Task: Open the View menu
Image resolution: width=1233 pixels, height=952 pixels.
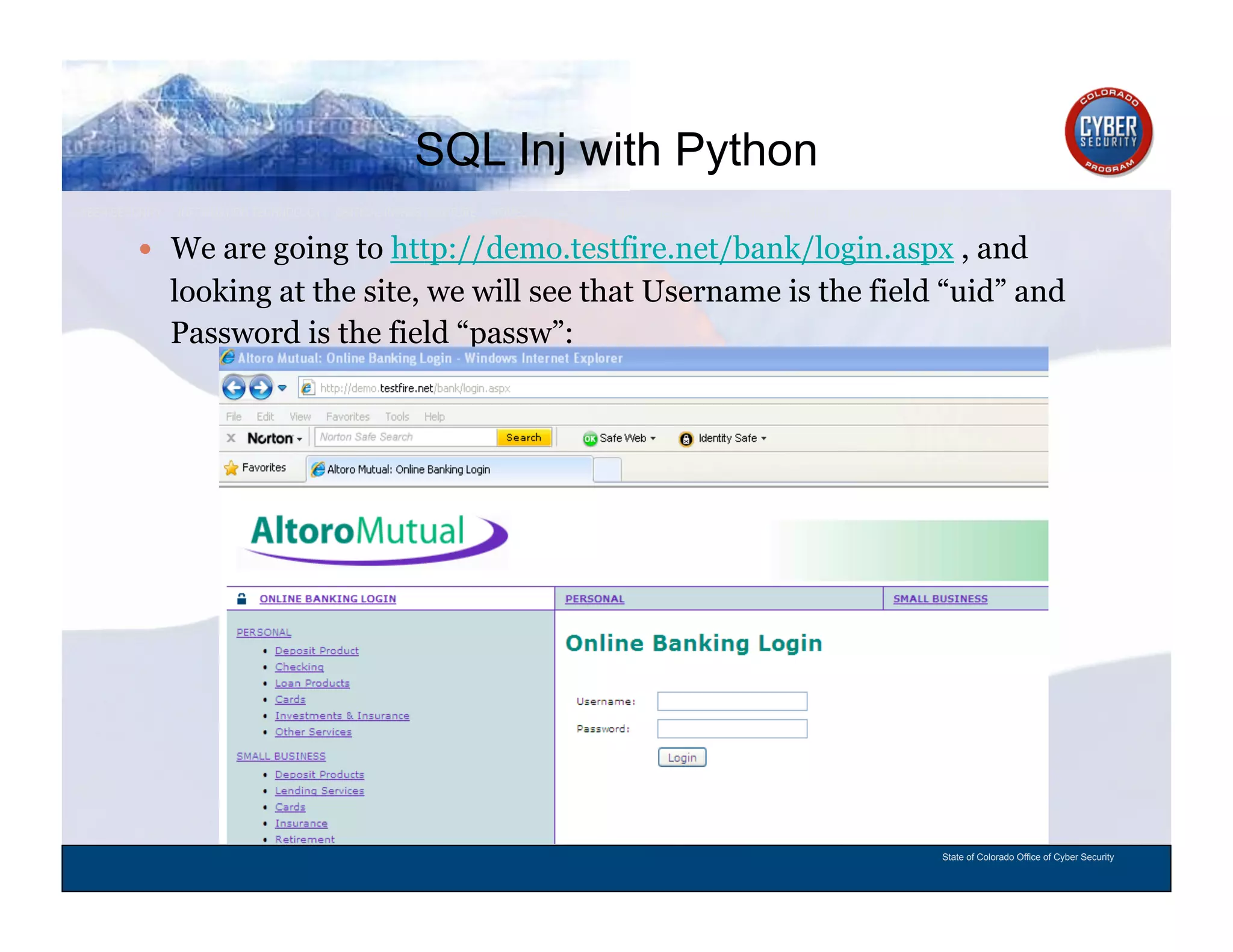Action: click(300, 416)
